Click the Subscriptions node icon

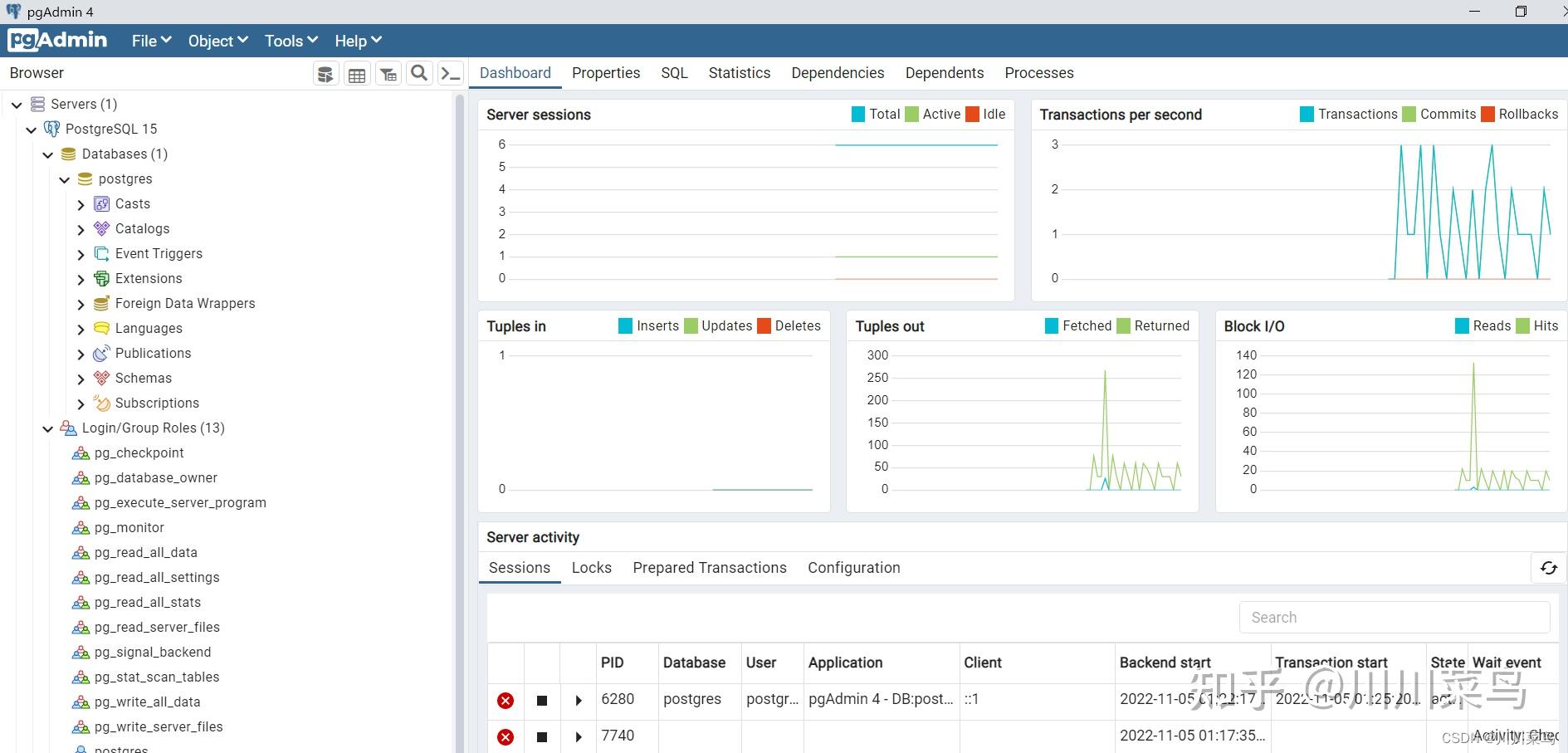102,403
